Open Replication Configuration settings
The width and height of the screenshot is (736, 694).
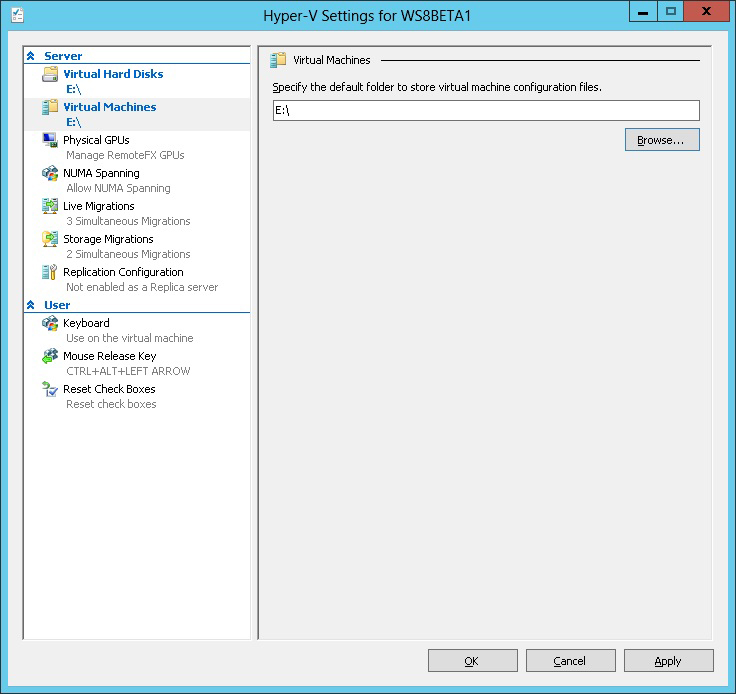pyautogui.click(x=123, y=272)
